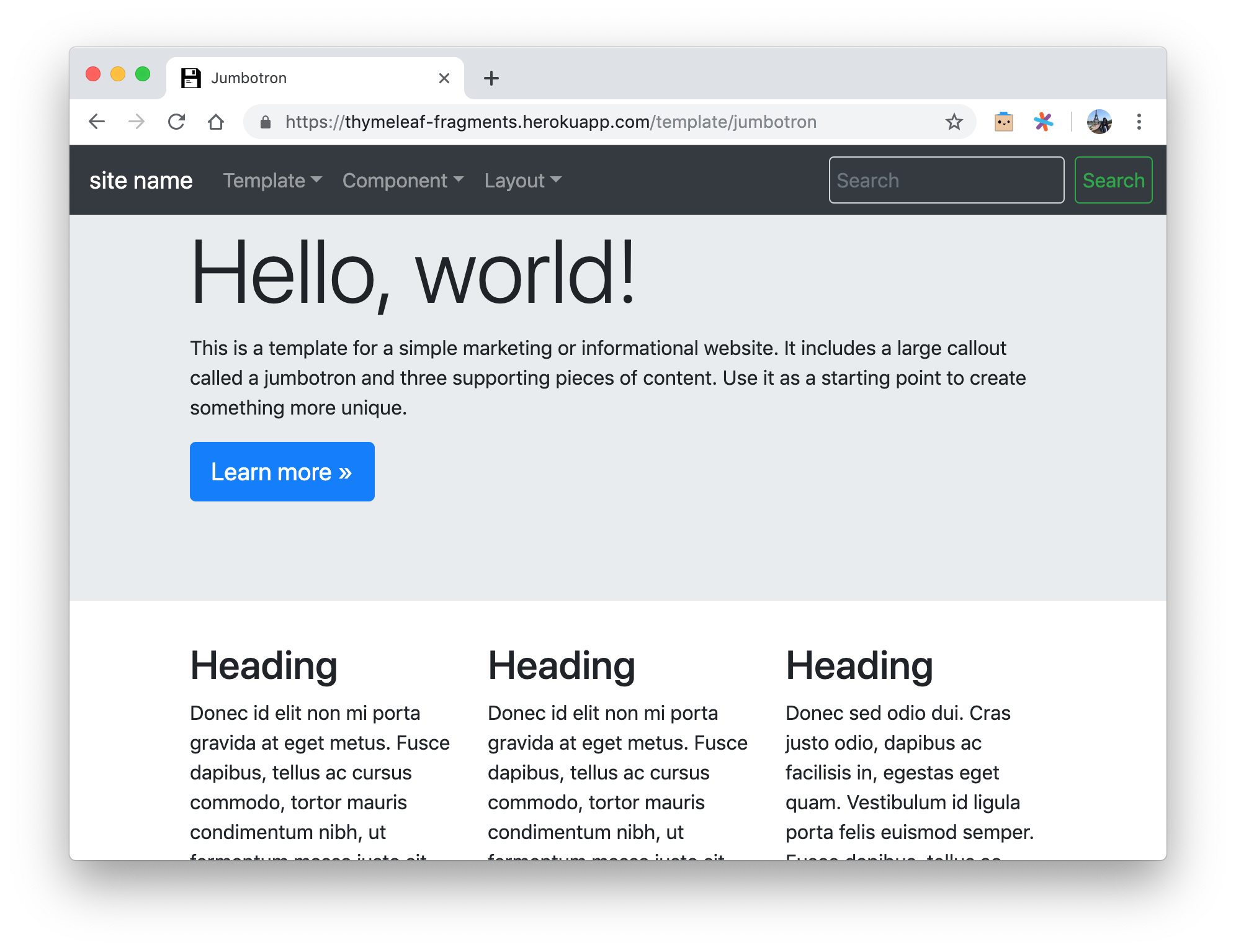
Task: Click the browser forward arrow
Action: (137, 122)
